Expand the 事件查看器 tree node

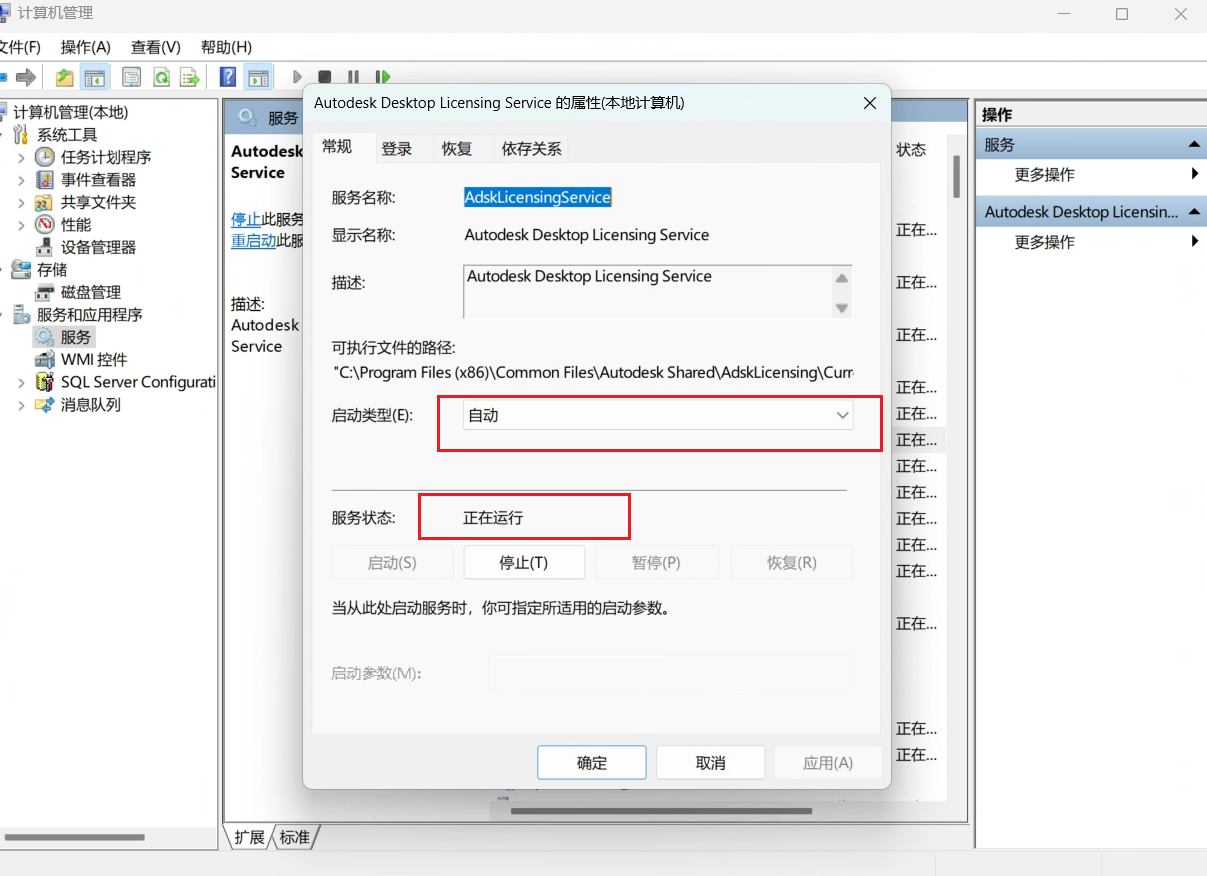(x=22, y=180)
